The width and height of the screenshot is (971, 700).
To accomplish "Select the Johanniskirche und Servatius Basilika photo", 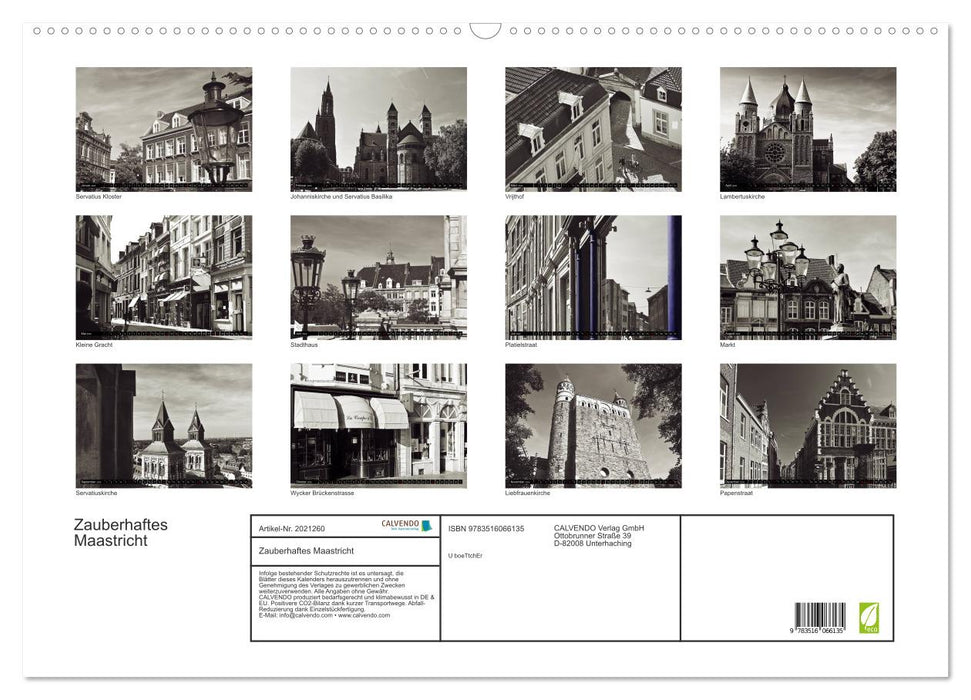I will (x=378, y=129).
